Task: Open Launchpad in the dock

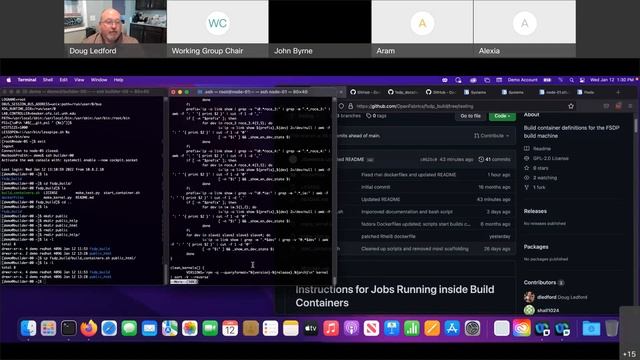Action: pyautogui.click(x=48, y=328)
